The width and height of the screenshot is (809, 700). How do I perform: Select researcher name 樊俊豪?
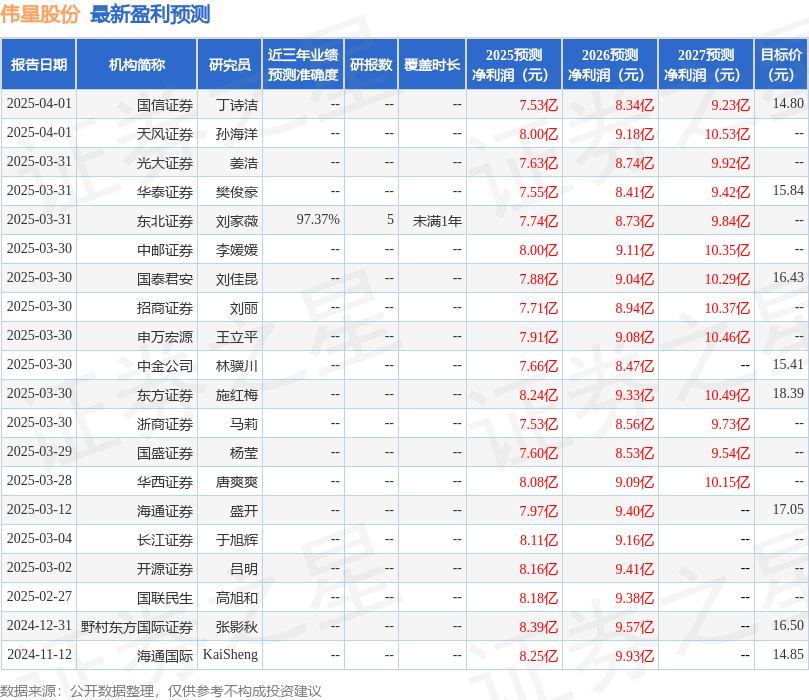tap(237, 192)
